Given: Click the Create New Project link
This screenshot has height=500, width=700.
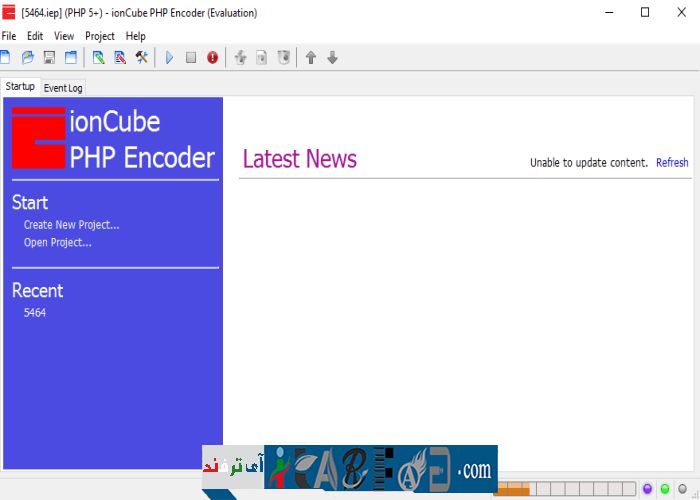Looking at the screenshot, I should (x=71, y=225).
